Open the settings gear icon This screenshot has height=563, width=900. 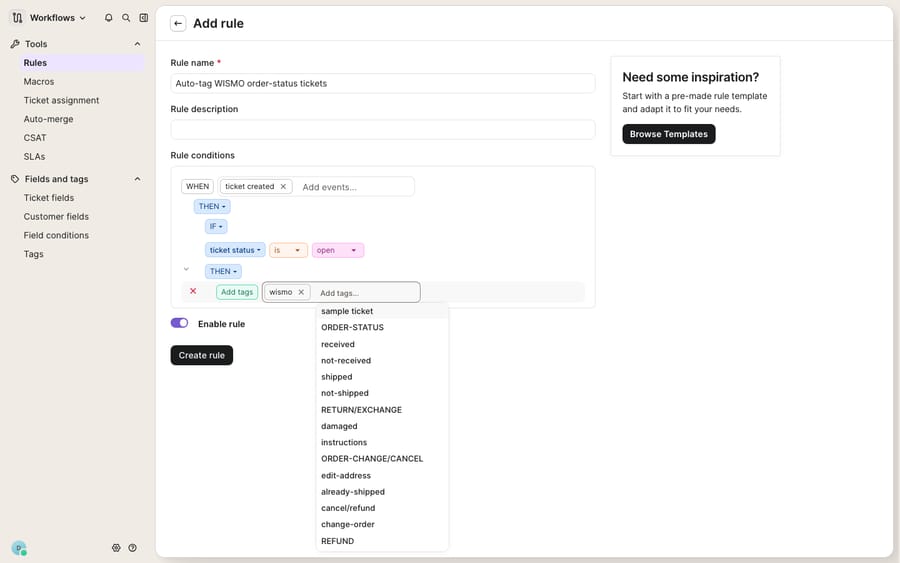click(x=116, y=548)
